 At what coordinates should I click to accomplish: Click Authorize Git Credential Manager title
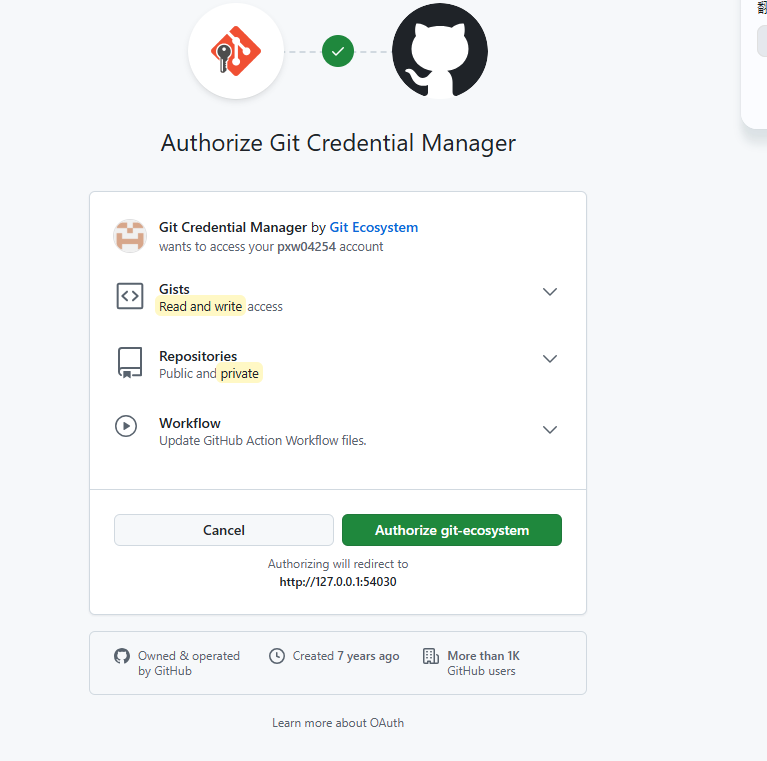point(338,143)
